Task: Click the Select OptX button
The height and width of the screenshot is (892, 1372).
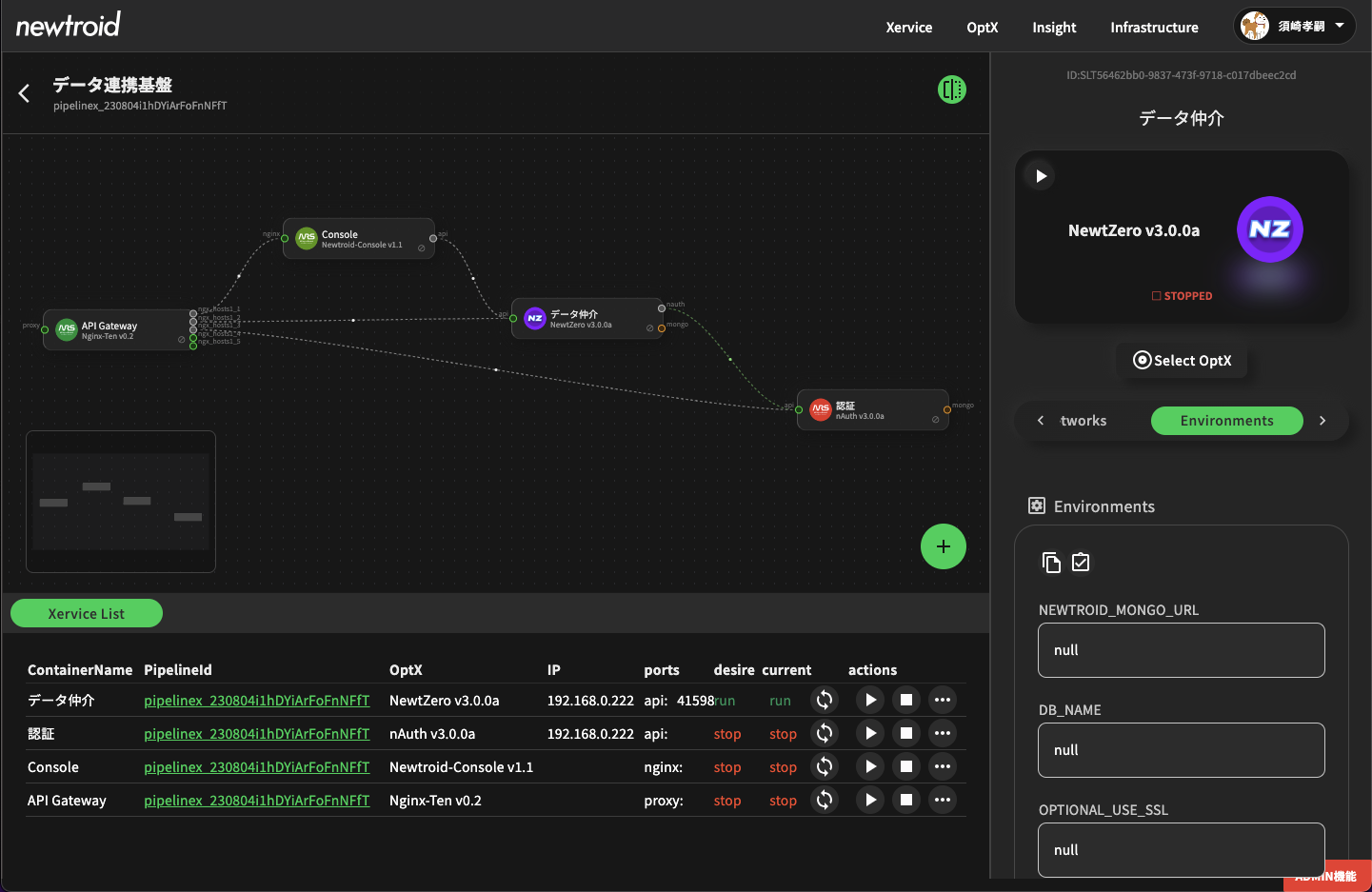Action: tap(1182, 360)
